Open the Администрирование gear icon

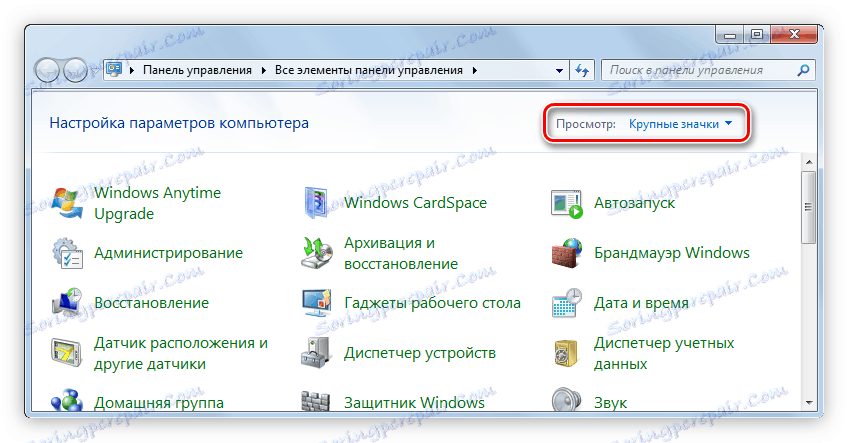tap(67, 253)
